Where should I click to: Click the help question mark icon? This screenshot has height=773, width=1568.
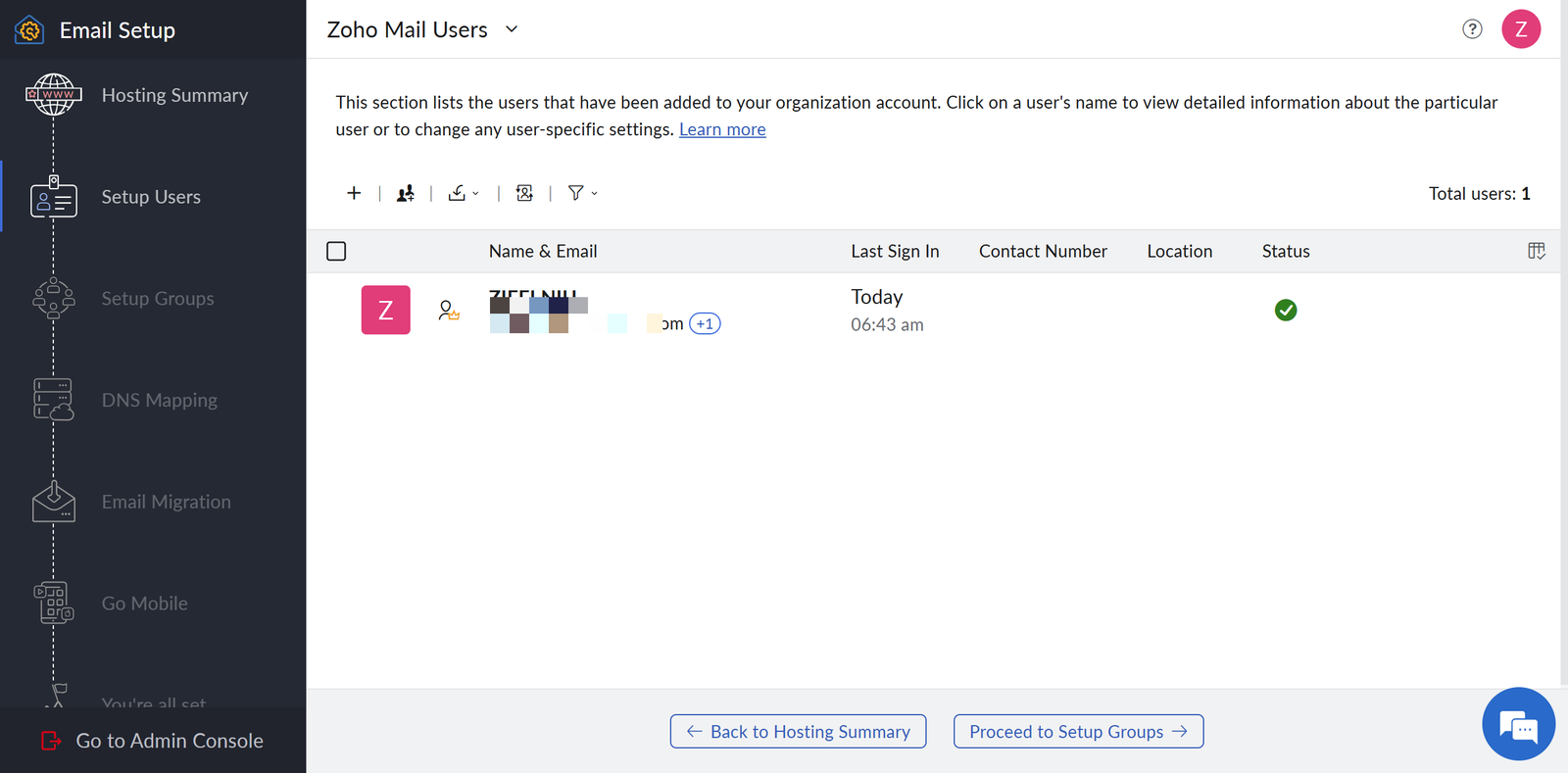coord(1472,29)
